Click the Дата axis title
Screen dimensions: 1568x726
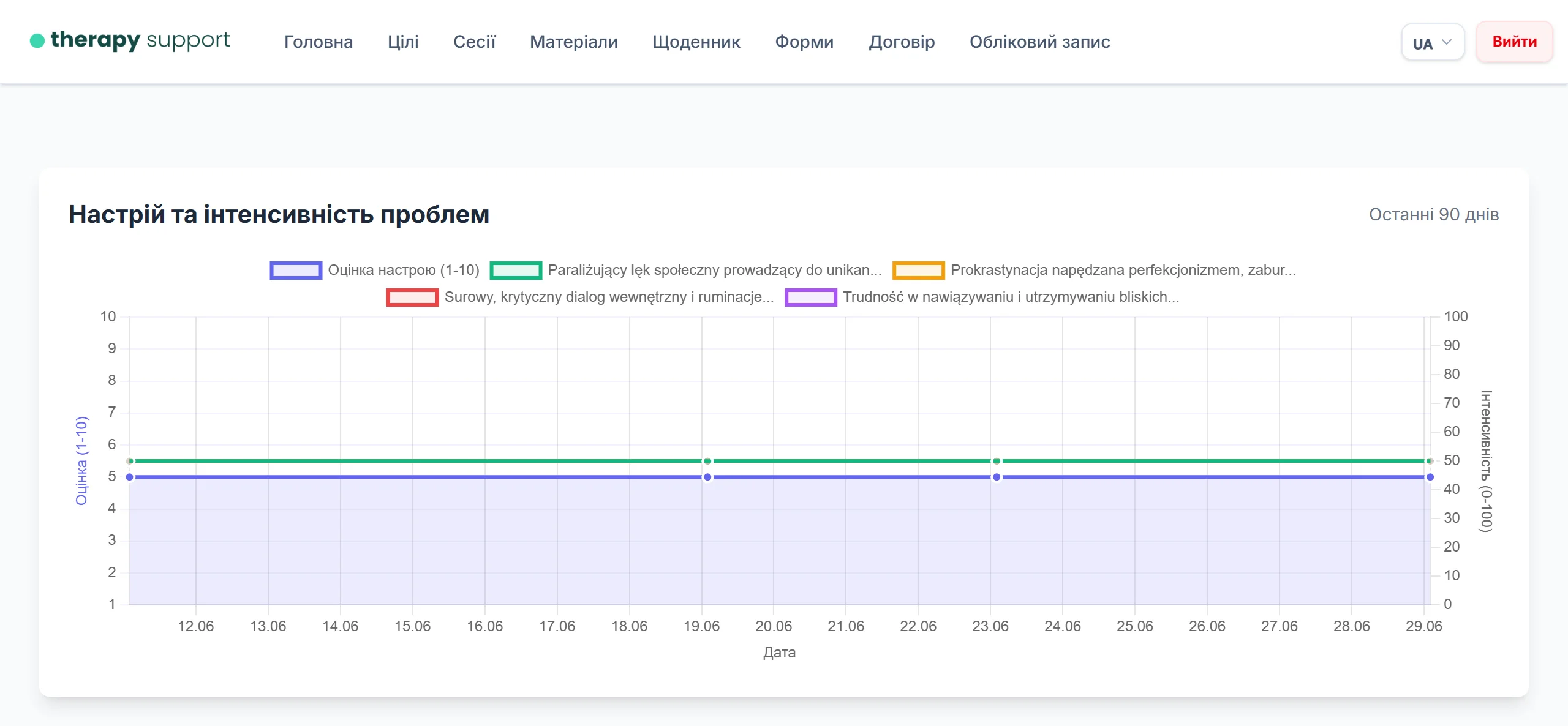coord(779,653)
